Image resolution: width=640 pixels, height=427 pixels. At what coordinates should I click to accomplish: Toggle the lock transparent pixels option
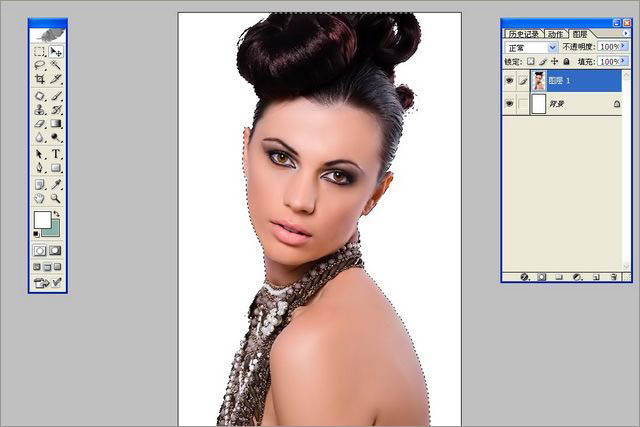(x=530, y=61)
